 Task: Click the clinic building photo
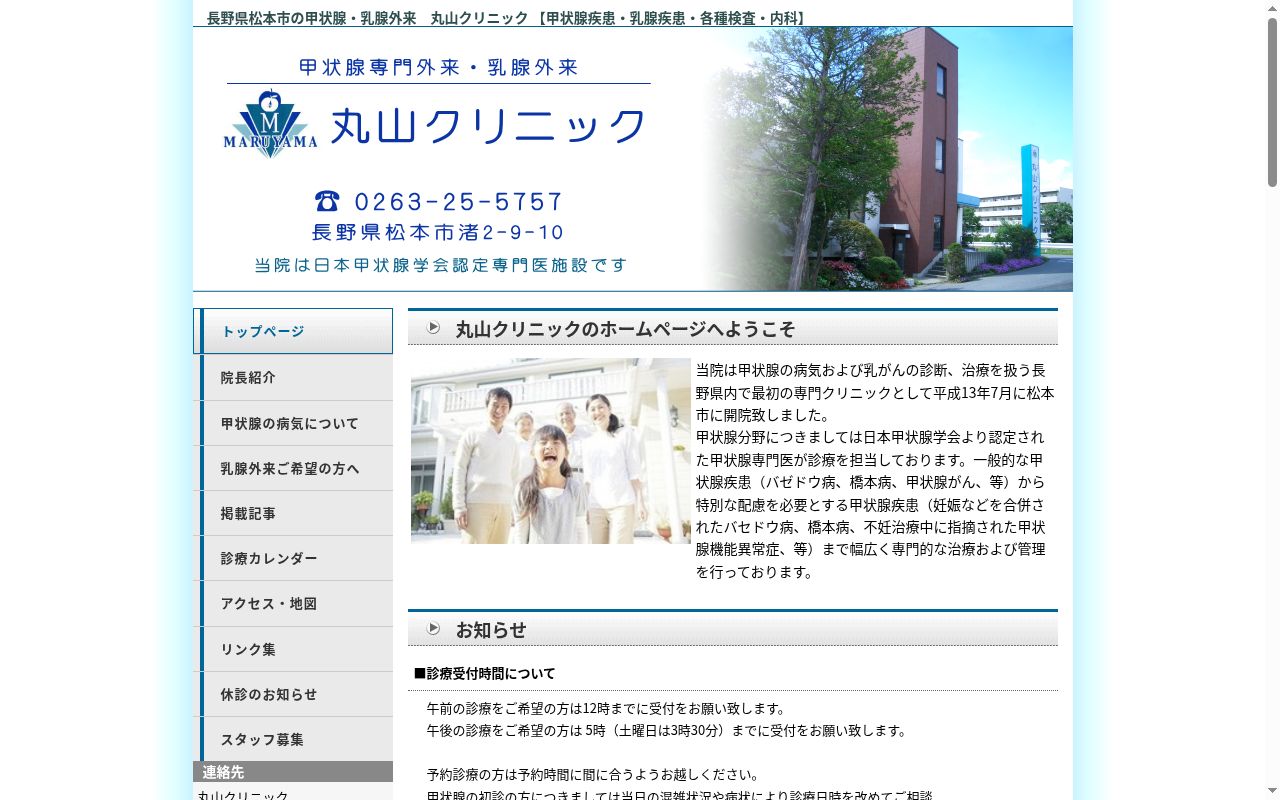887,159
